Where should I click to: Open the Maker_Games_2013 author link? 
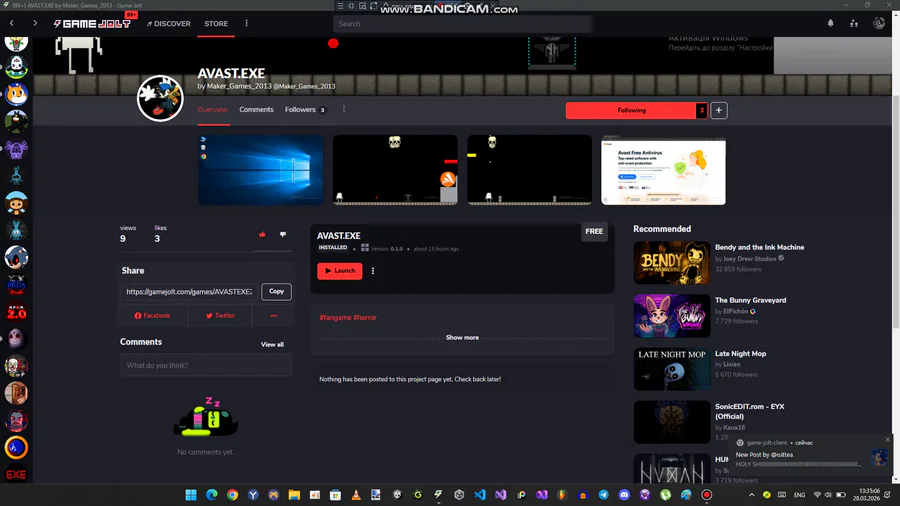pos(239,86)
